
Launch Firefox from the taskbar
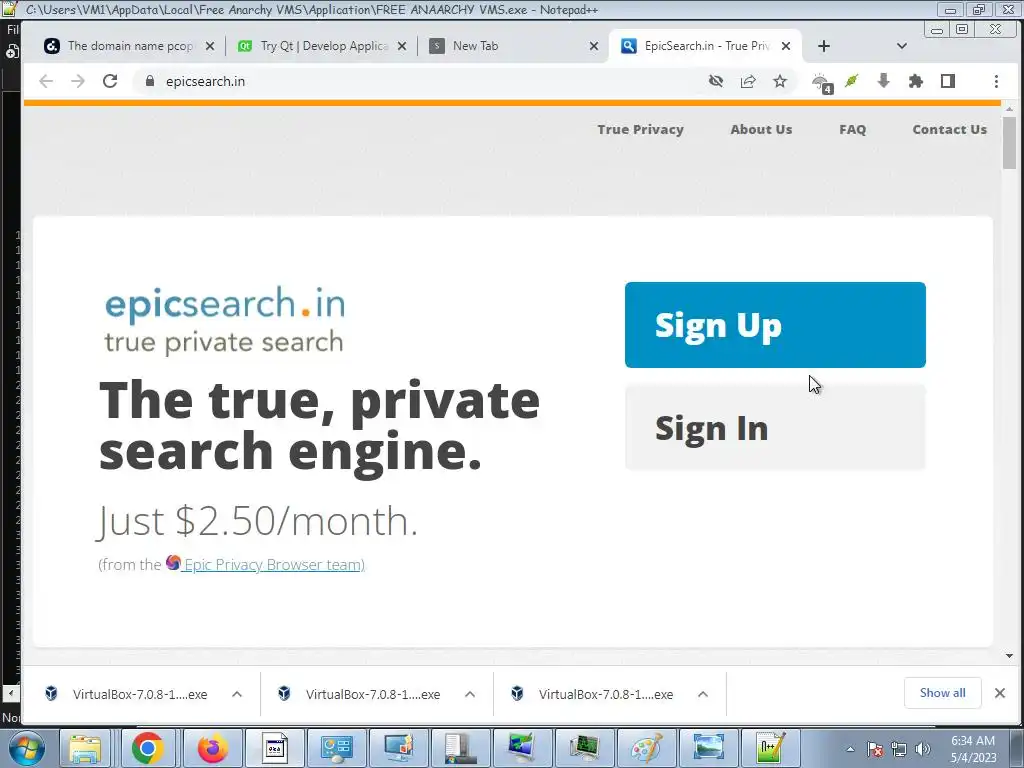212,748
